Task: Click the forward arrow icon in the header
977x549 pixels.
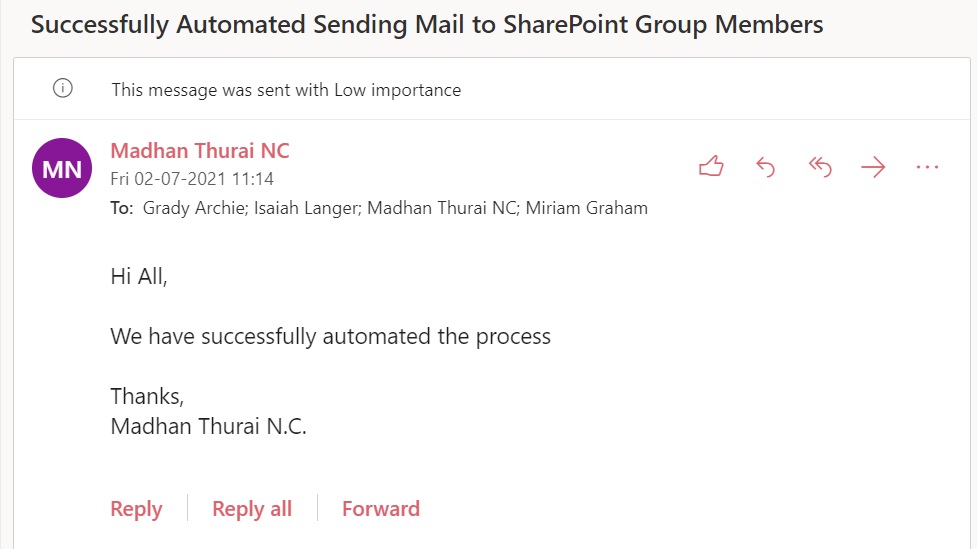Action: pyautogui.click(x=873, y=167)
